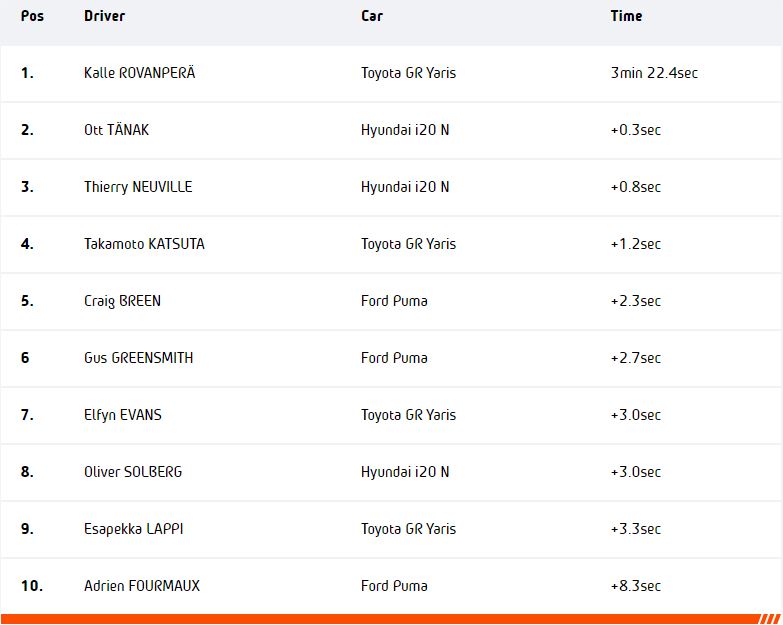Open Thierry NEUVILLE's name
Screen dimensions: 783x625
tap(138, 187)
